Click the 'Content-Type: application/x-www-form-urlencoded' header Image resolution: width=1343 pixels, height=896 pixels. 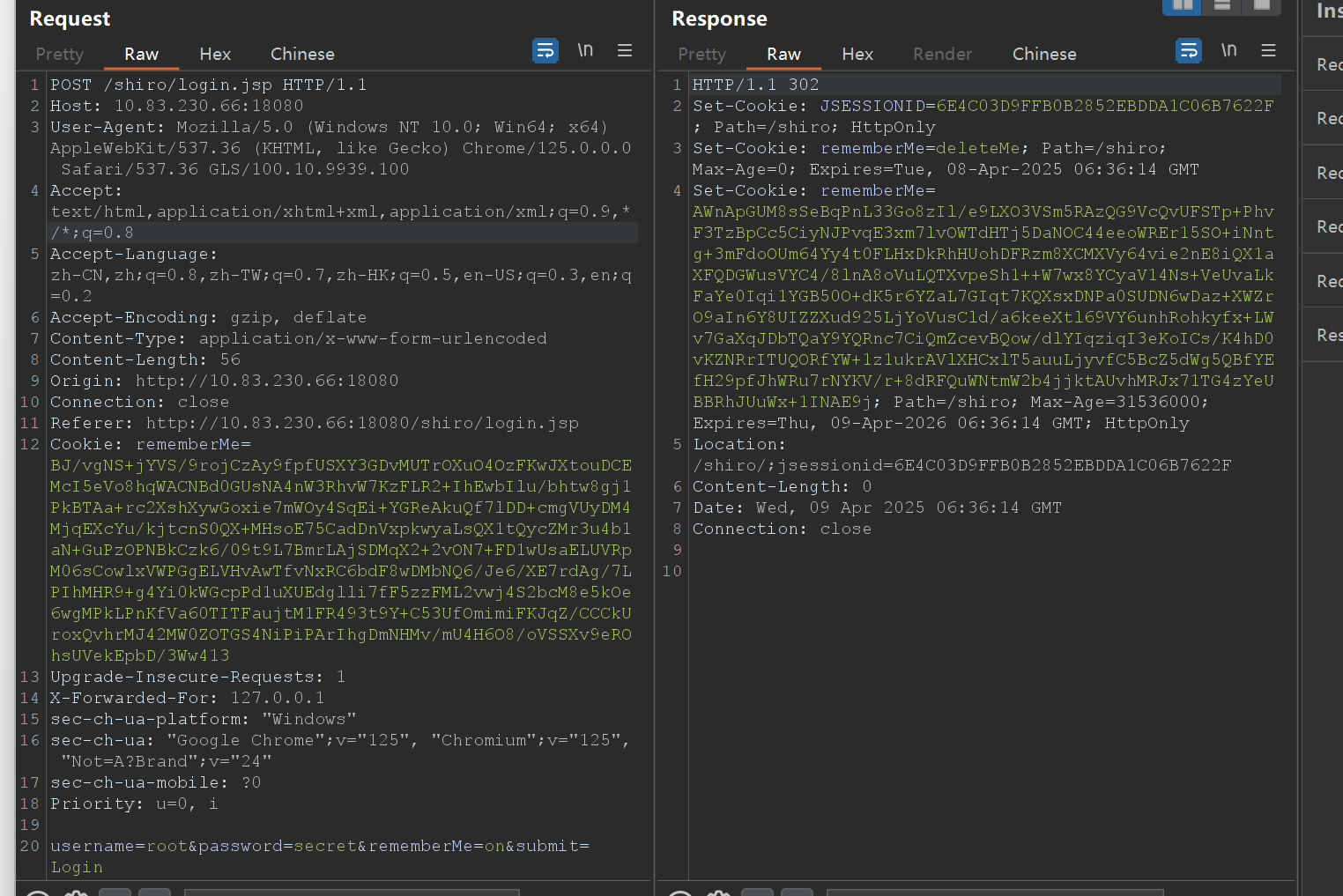pos(299,338)
